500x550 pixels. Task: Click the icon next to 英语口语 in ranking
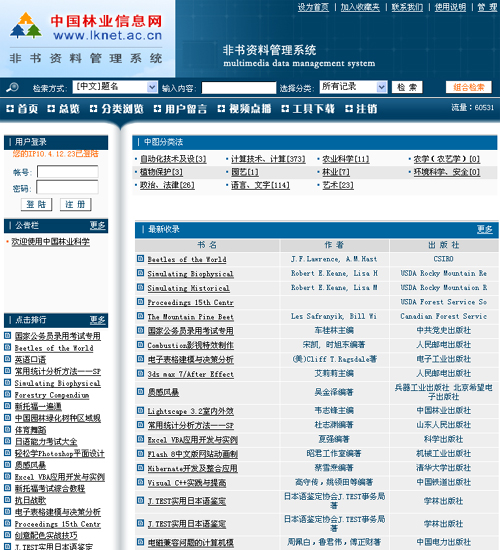pyautogui.click(x=8, y=359)
